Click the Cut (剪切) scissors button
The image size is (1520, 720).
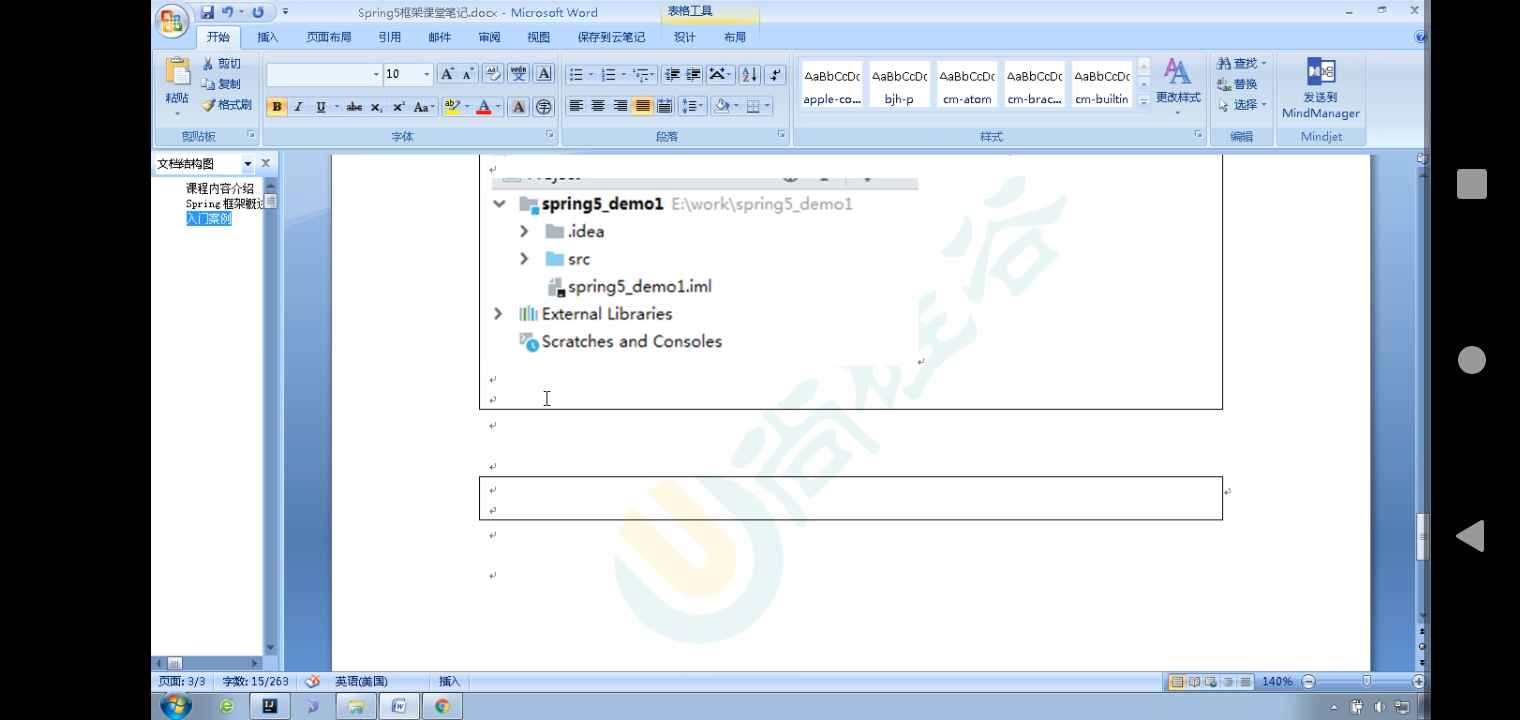tap(221, 63)
